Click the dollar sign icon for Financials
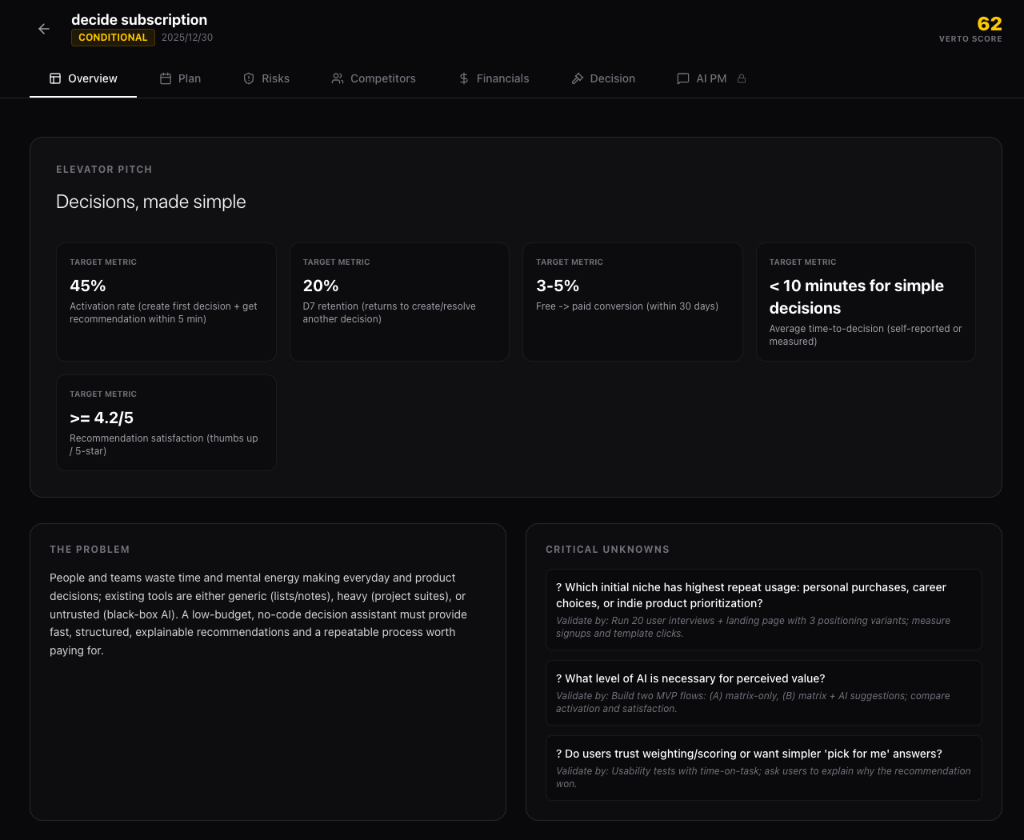Image resolution: width=1024 pixels, height=840 pixels. [464, 78]
